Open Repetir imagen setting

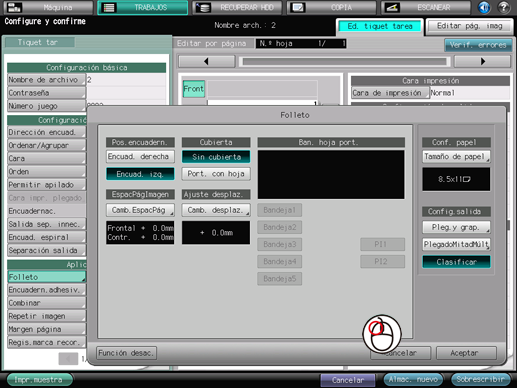(46, 316)
